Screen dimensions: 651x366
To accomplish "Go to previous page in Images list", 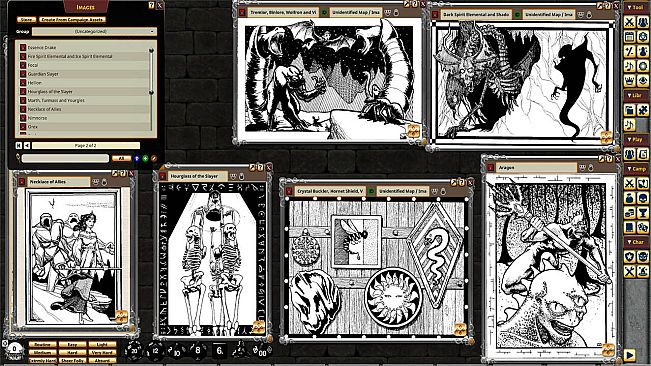I will click(x=27, y=146).
